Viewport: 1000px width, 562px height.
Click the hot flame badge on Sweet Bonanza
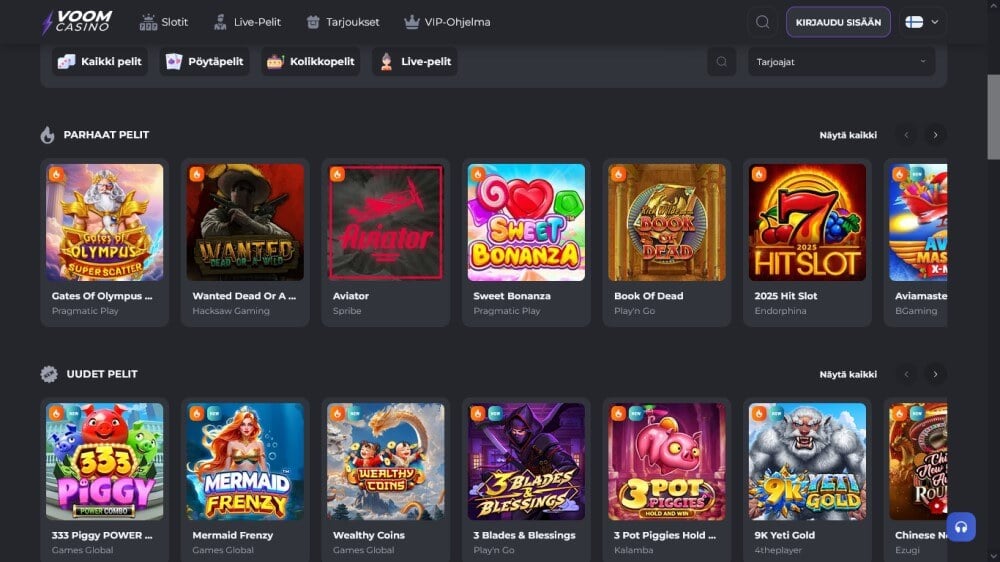478,174
